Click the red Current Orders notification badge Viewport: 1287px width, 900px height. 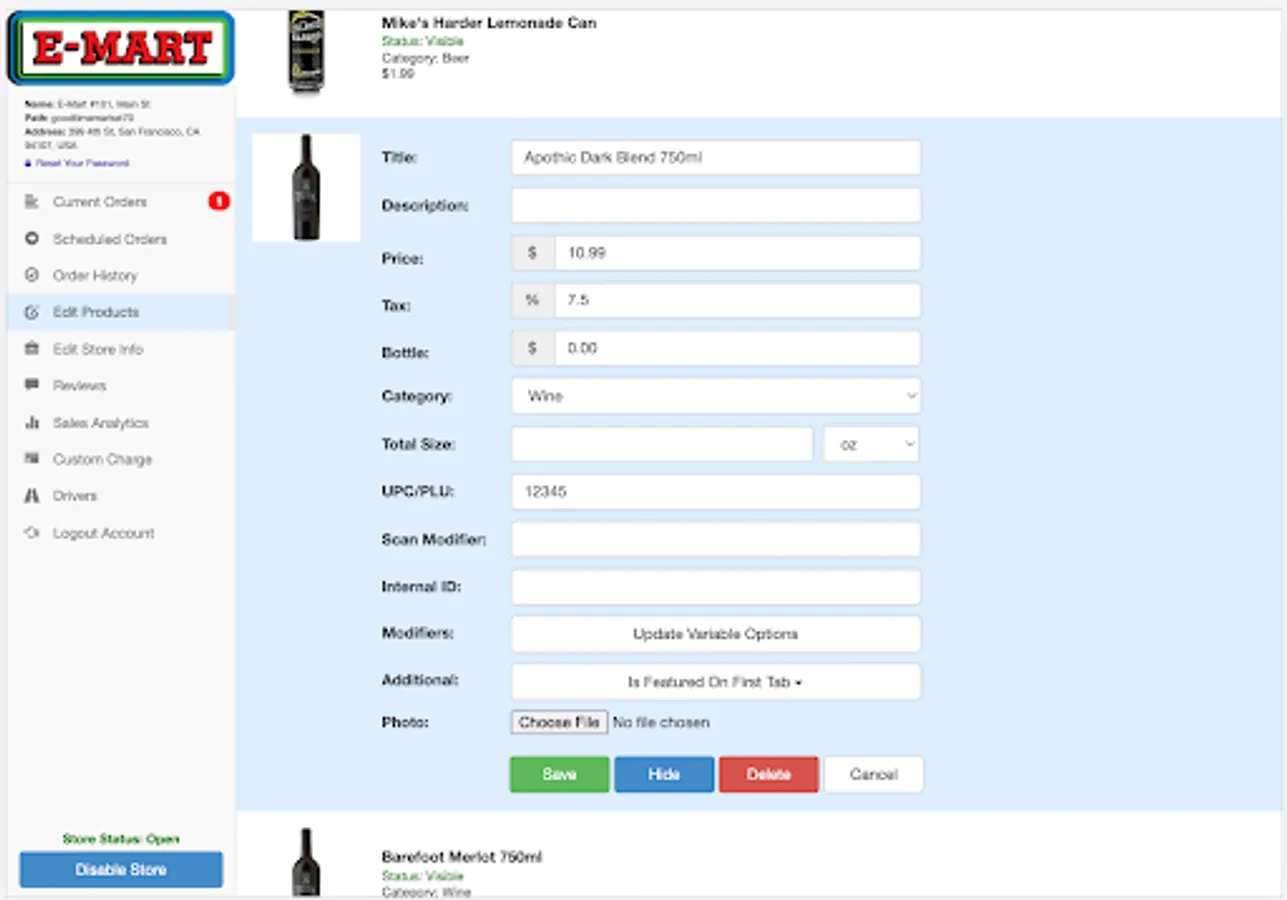coord(219,202)
